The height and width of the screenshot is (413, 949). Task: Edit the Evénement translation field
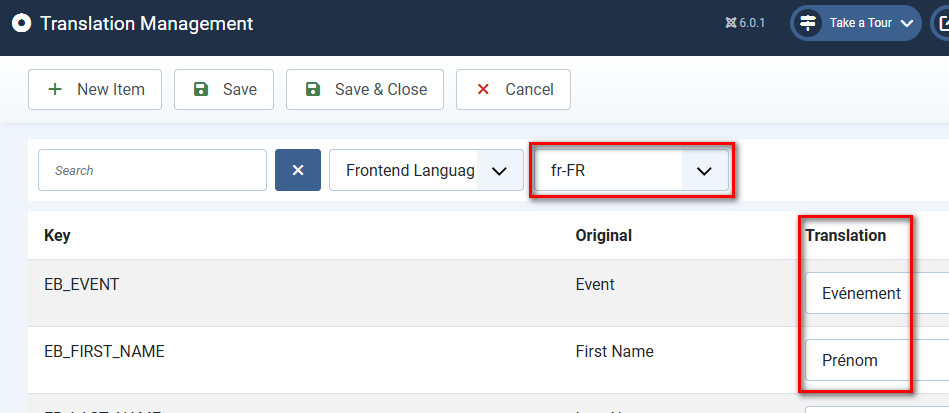tap(875, 294)
